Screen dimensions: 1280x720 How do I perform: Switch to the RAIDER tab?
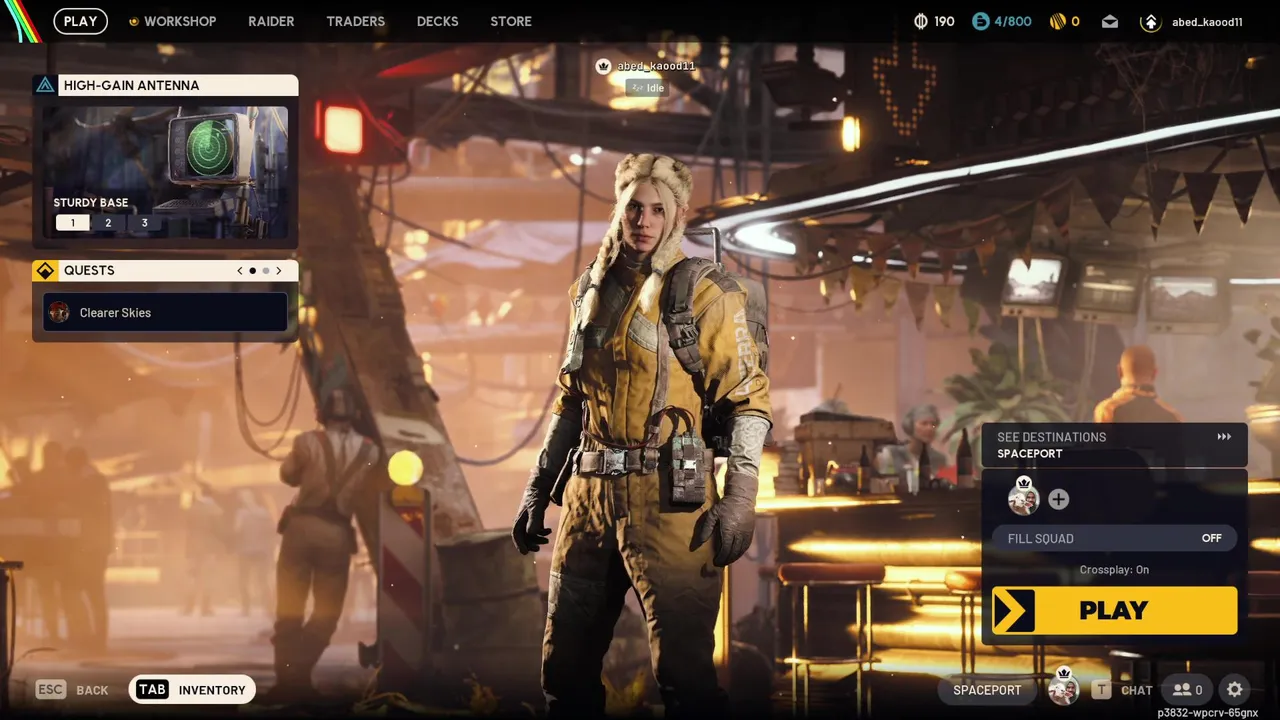coord(271,21)
